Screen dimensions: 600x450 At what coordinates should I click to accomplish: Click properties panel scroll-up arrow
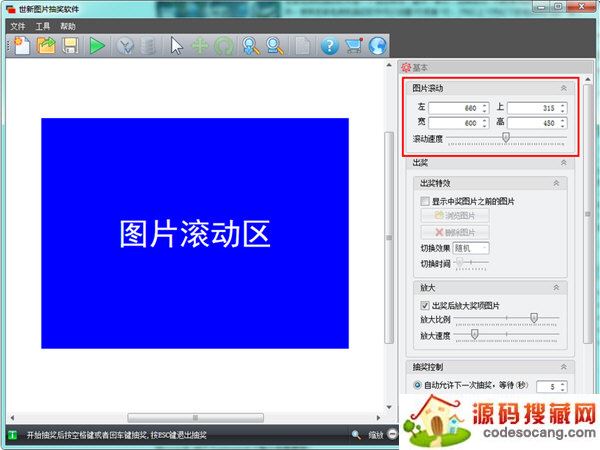pos(588,79)
